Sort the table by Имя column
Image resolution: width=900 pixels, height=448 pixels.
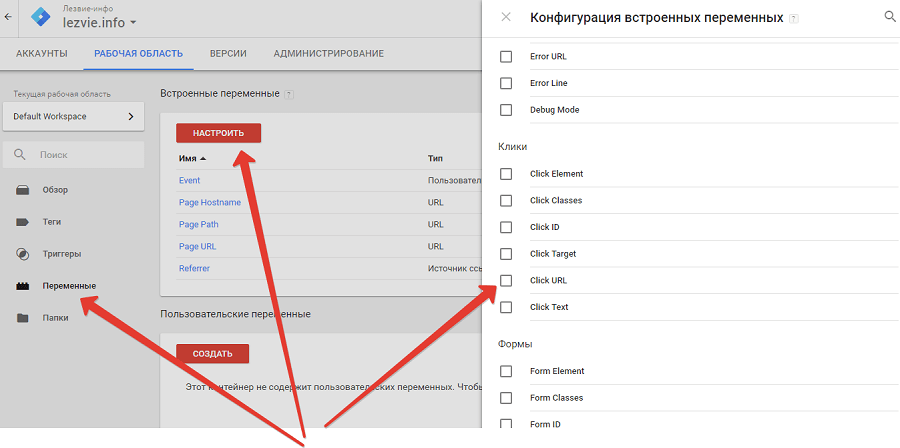click(192, 158)
